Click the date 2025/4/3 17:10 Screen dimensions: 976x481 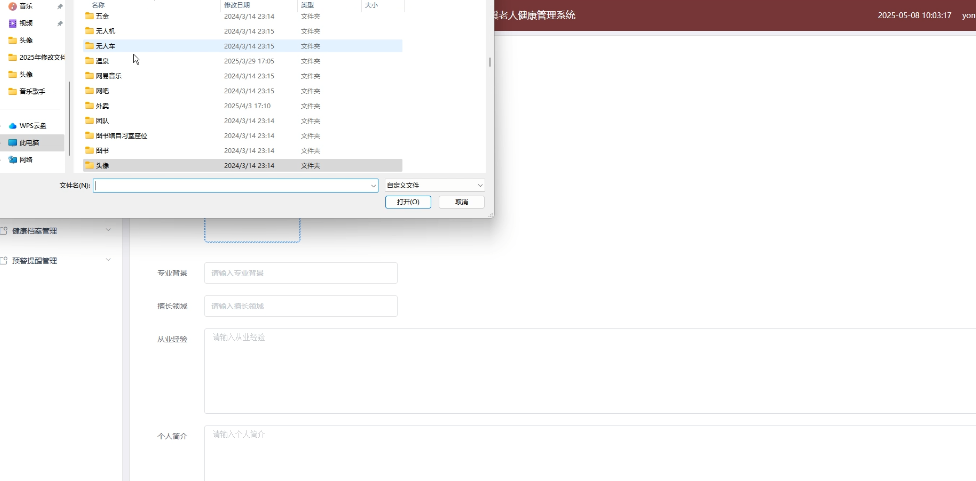coord(247,106)
